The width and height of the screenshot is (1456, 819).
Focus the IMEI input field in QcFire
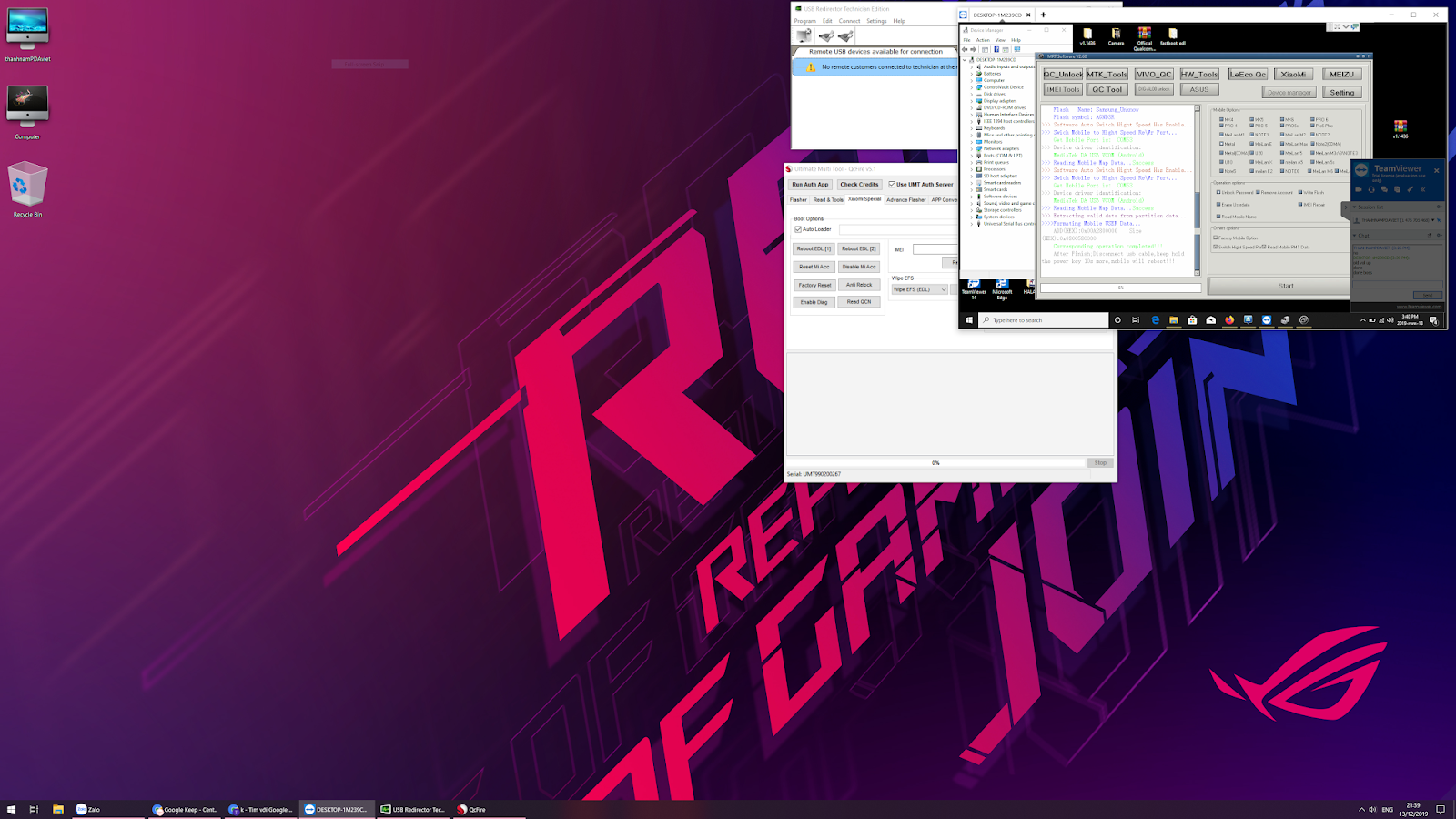[935, 249]
